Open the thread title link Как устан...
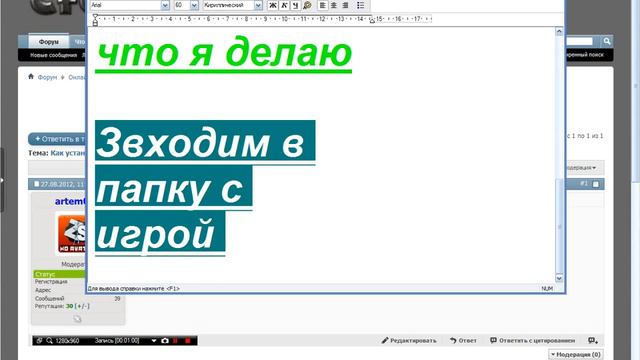 click(x=68, y=153)
